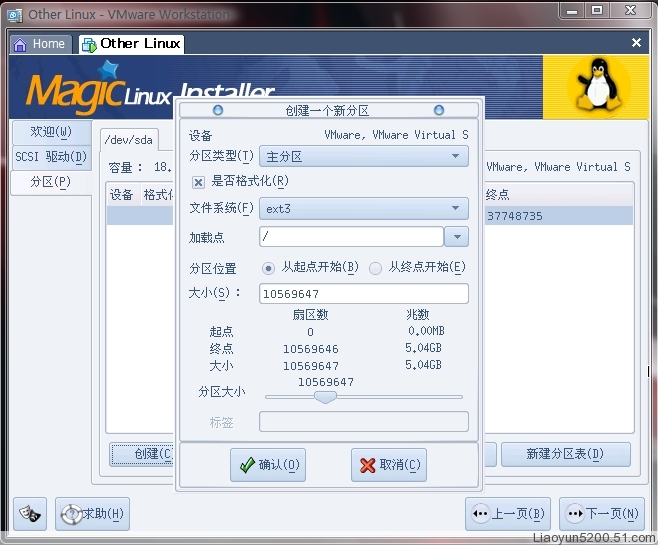Image resolution: width=658 pixels, height=545 pixels.
Task: Click the 加载点 text field containing /
Action: [351, 237]
